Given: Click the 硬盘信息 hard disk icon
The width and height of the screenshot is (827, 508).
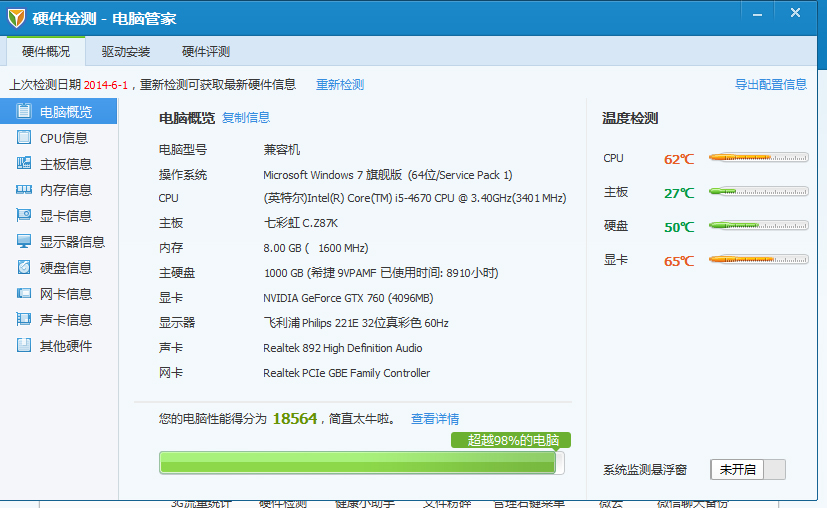Looking at the screenshot, I should pyautogui.click(x=24, y=267).
